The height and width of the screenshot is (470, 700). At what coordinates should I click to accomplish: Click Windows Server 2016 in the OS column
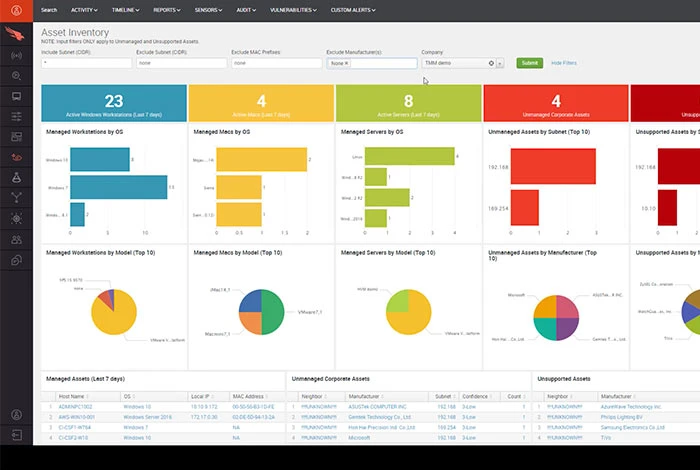tap(147, 417)
